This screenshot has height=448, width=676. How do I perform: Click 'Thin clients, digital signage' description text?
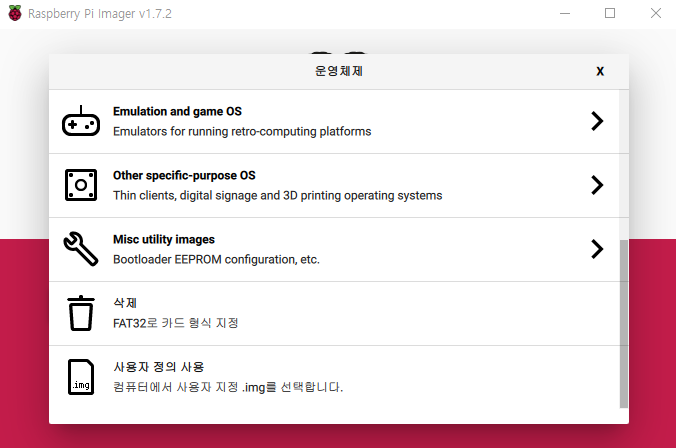[278, 195]
